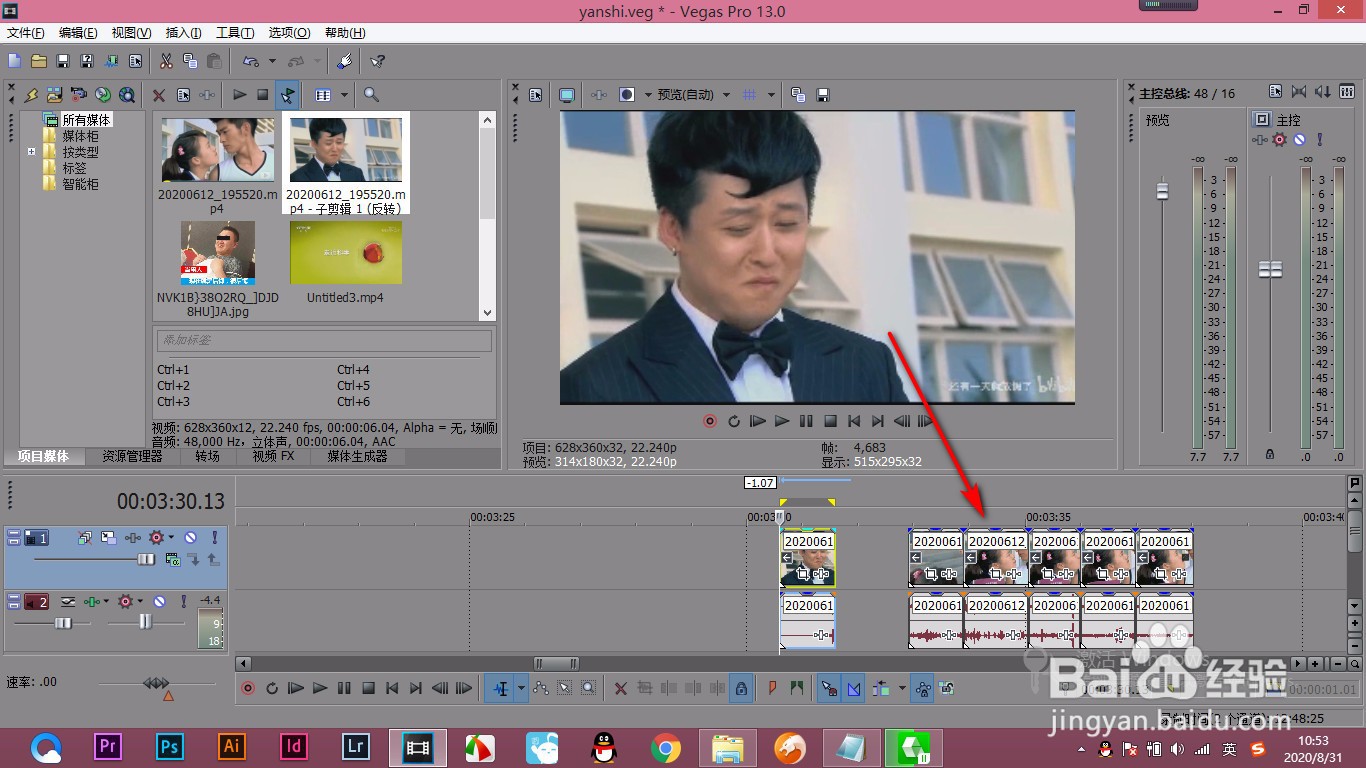Open the media Views dropdown arrow
This screenshot has height=768, width=1366.
[x=344, y=95]
